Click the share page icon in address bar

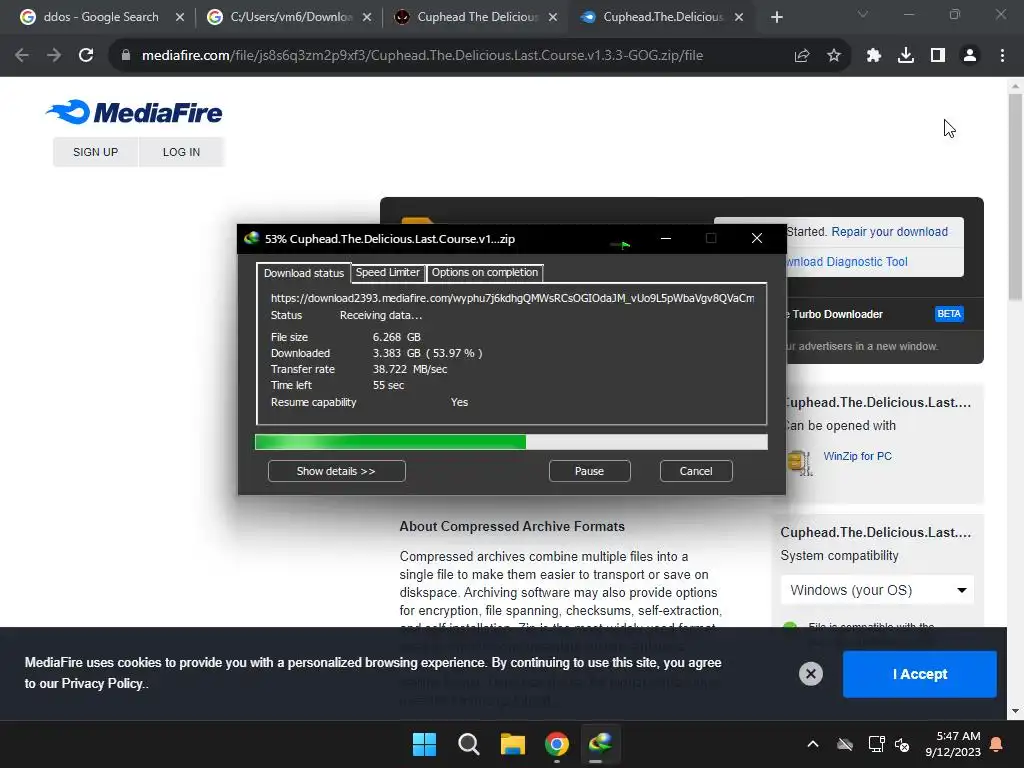tap(802, 56)
